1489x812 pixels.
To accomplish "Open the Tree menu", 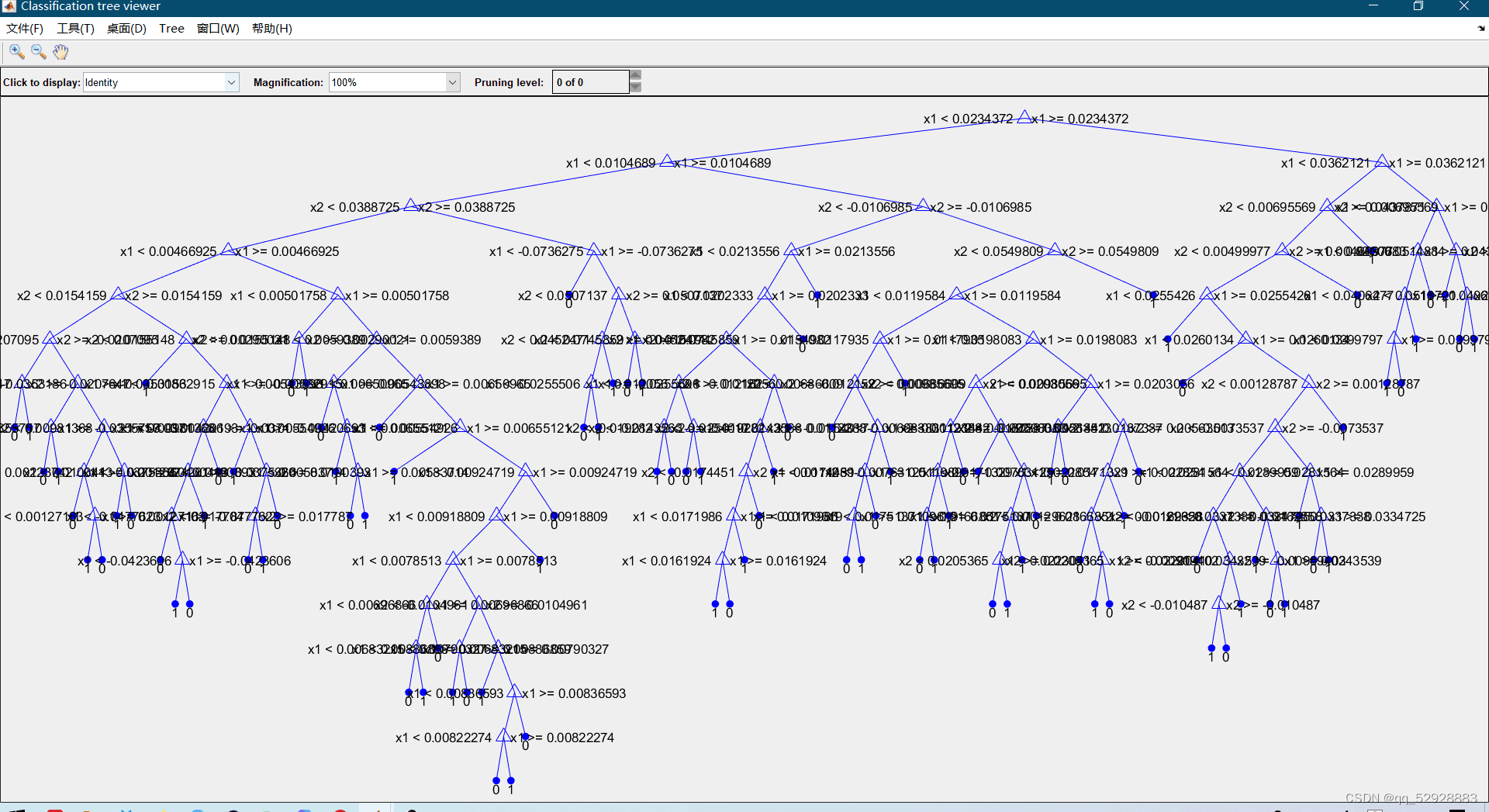I will tap(171, 29).
